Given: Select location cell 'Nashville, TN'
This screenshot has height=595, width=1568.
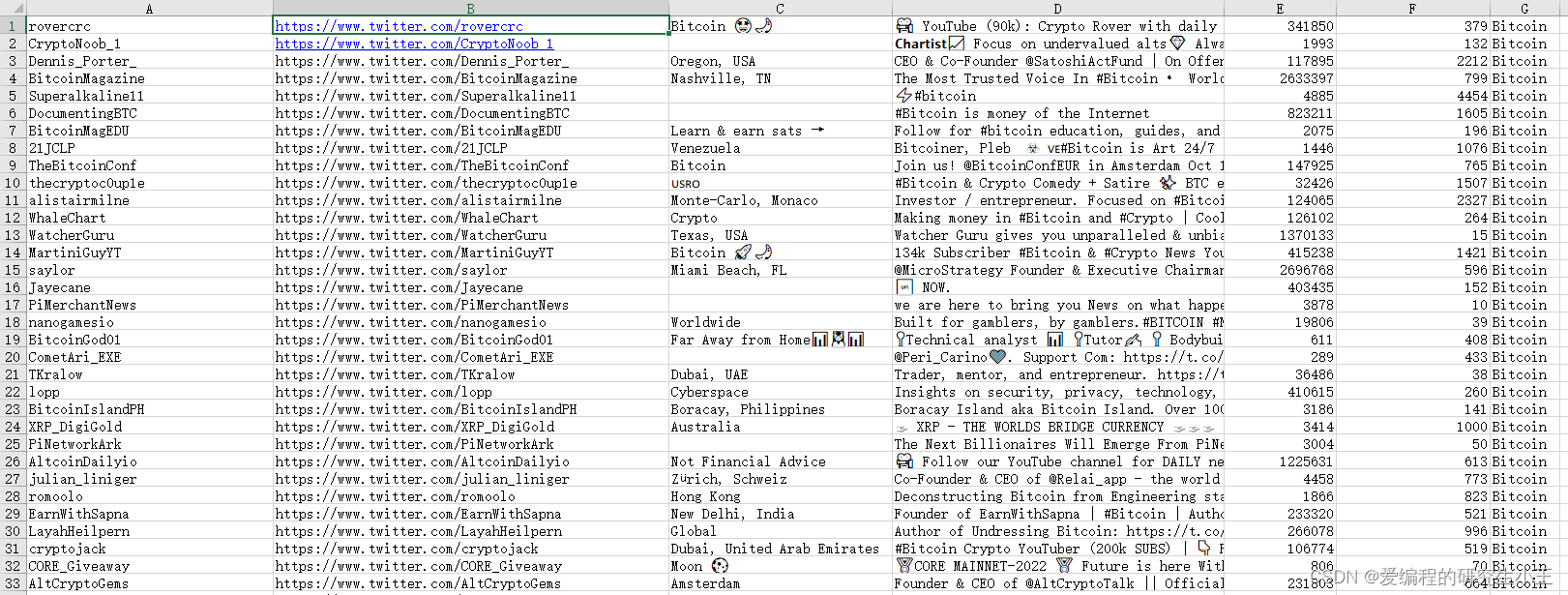Looking at the screenshot, I should (780, 78).
